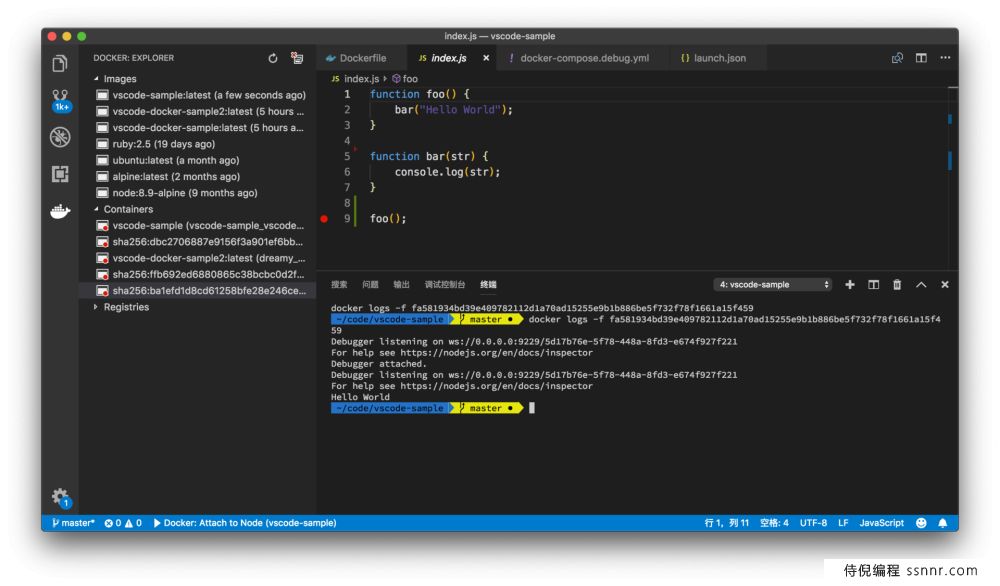Open the 搜索 panel tab
Image resolution: width=1000 pixels, height=586 pixels.
pyautogui.click(x=339, y=285)
